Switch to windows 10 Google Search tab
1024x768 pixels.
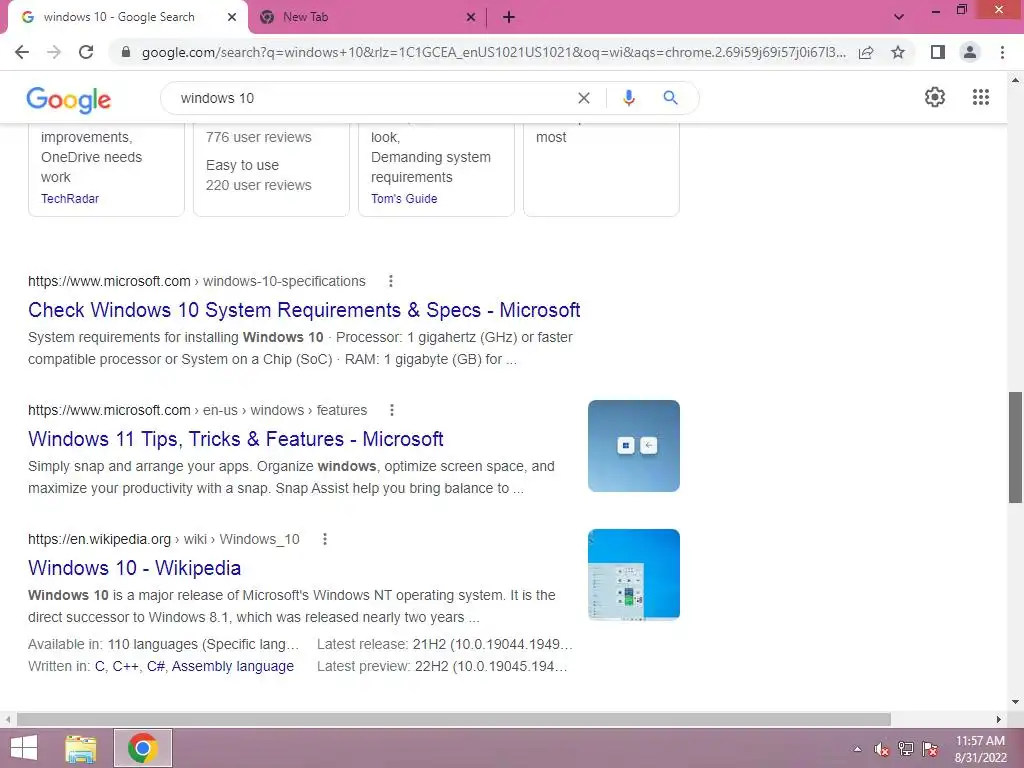120,17
